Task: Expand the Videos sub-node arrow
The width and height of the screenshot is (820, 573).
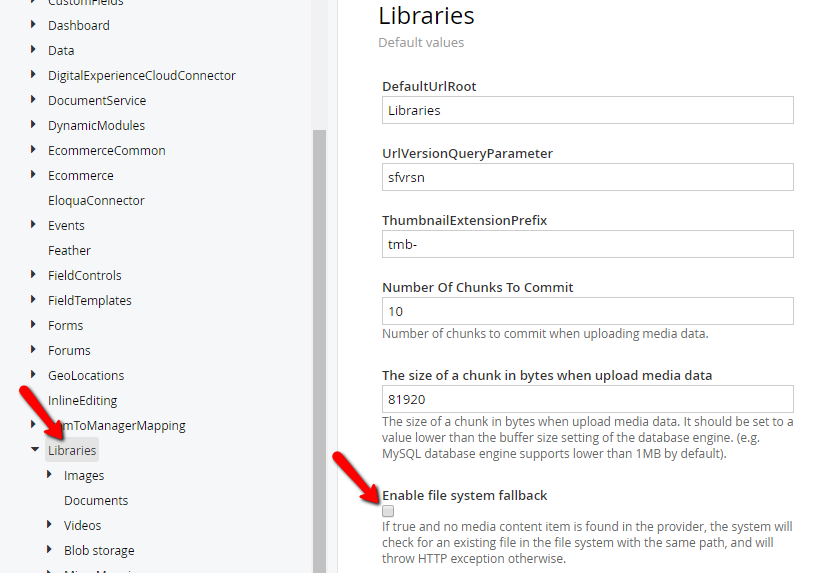Action: point(49,524)
